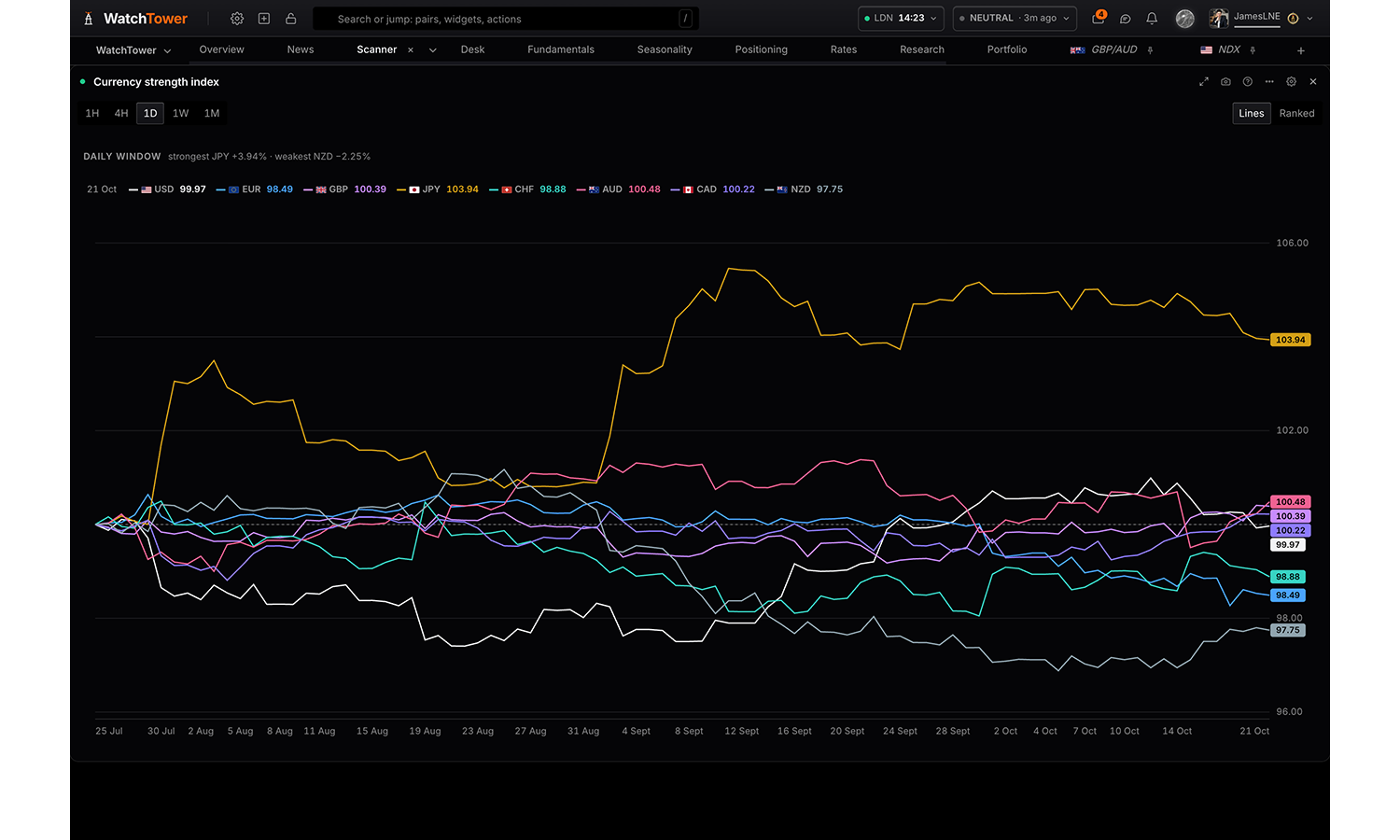
Task: Switch the chart to Ranked view
Action: (1296, 113)
